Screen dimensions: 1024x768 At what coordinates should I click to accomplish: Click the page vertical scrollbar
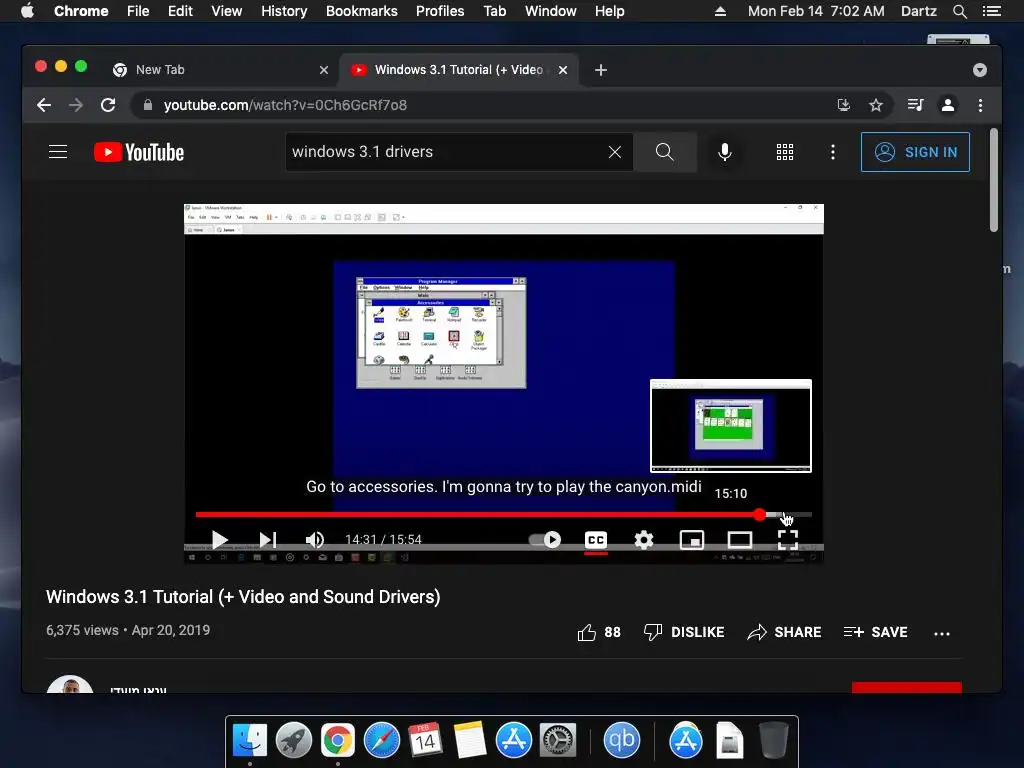coord(994,180)
